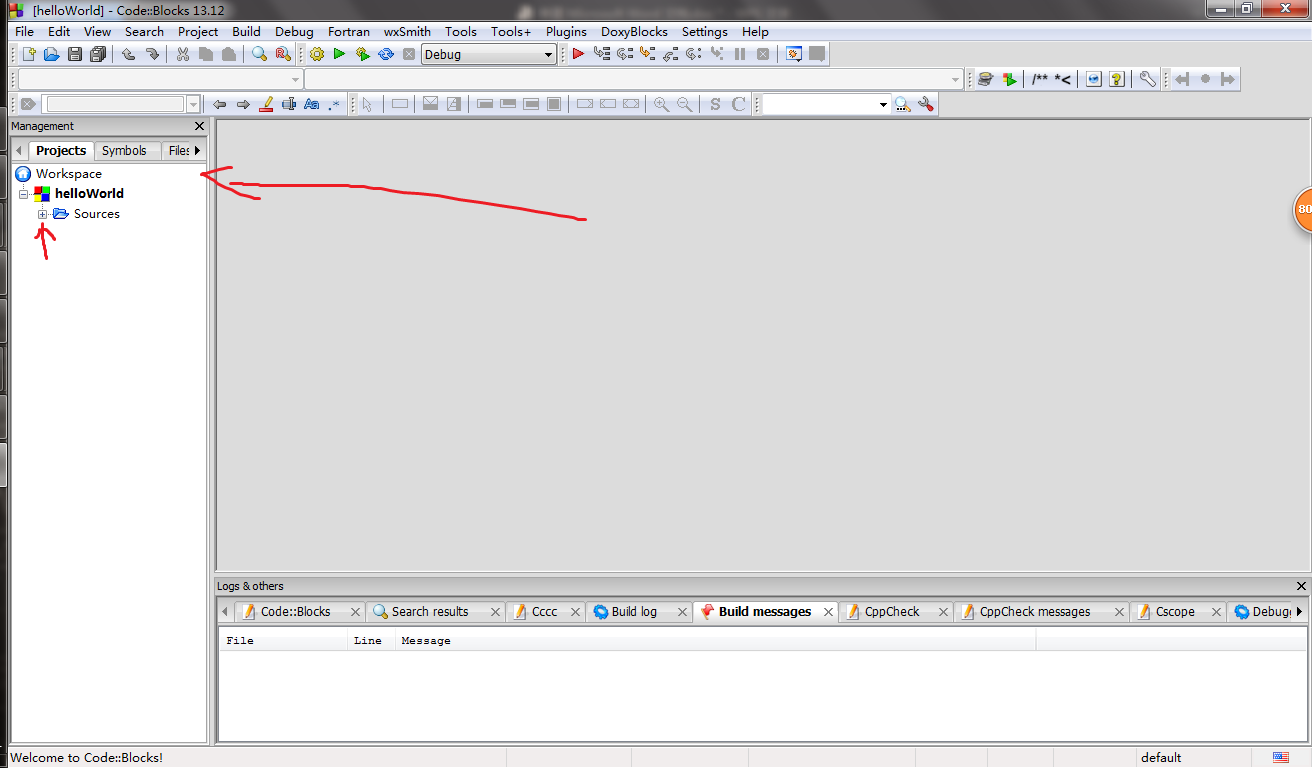Screen dimensions: 1312x768
Task: Click the Open file folder icon
Action: (x=51, y=54)
